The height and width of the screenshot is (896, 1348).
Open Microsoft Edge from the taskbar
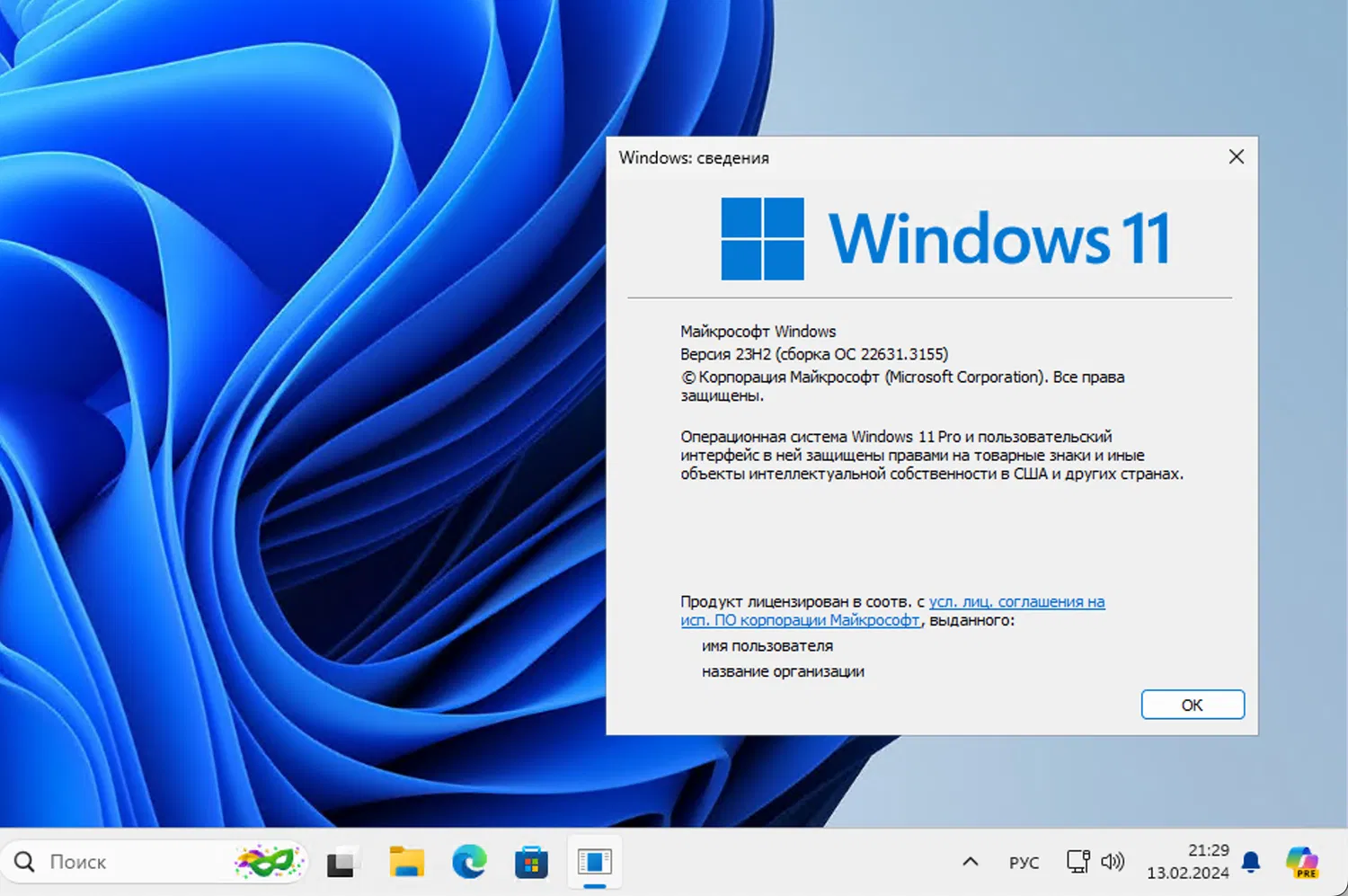(x=468, y=862)
